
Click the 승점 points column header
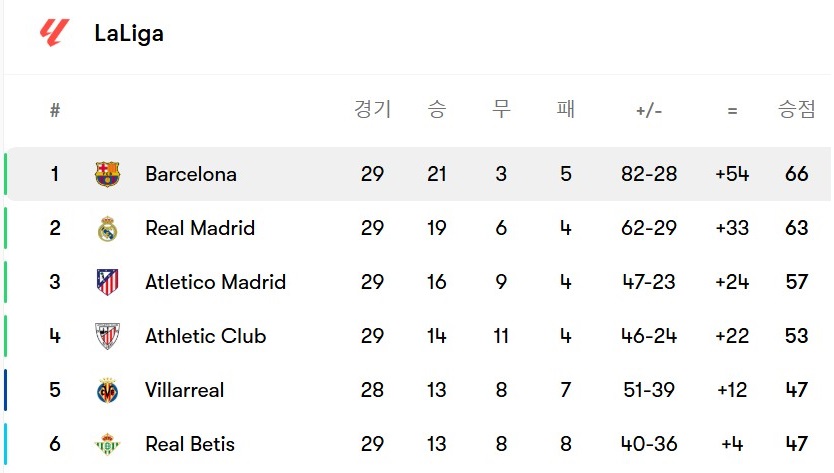[796, 109]
